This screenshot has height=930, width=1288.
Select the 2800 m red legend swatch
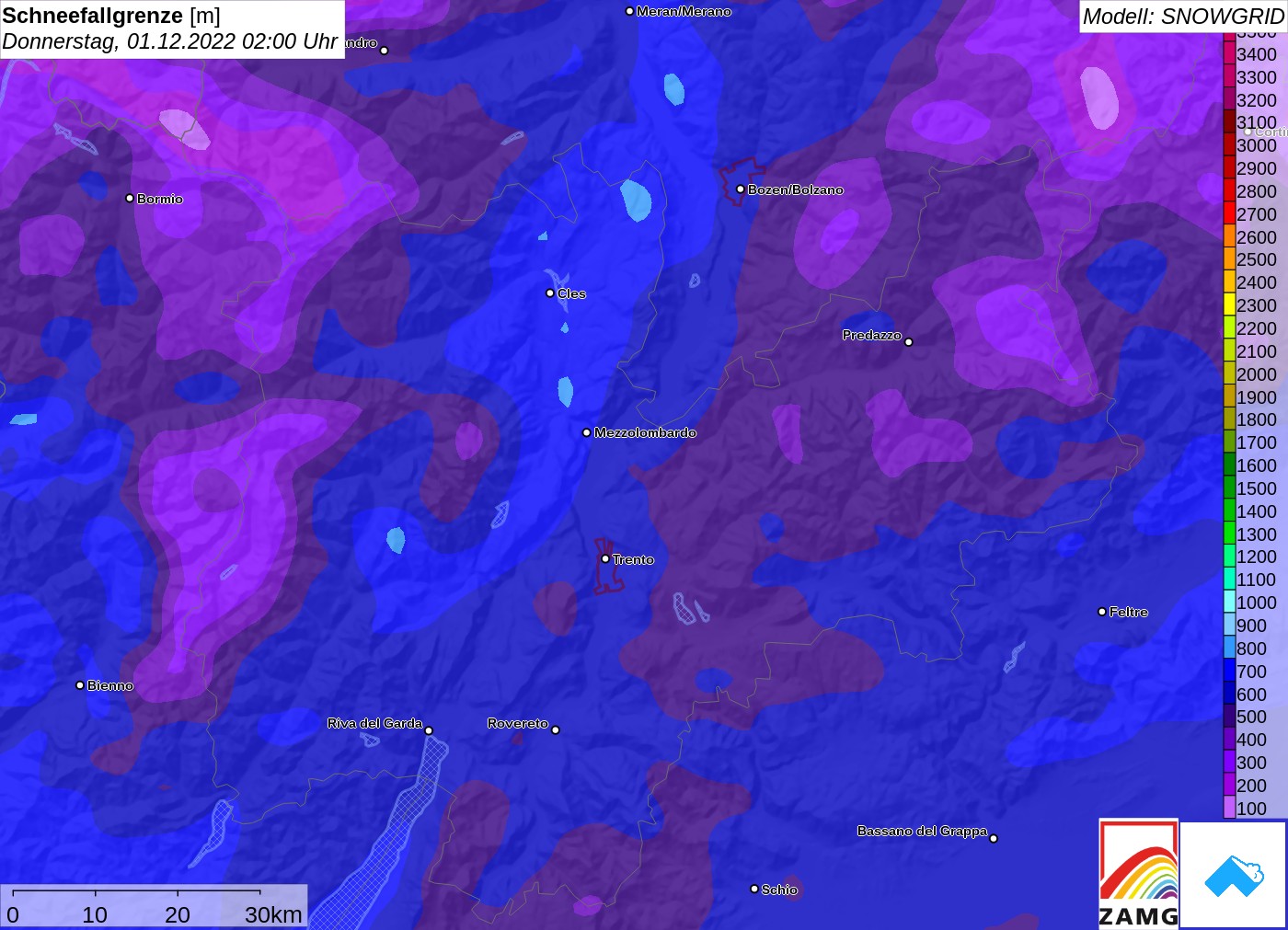point(1229,191)
